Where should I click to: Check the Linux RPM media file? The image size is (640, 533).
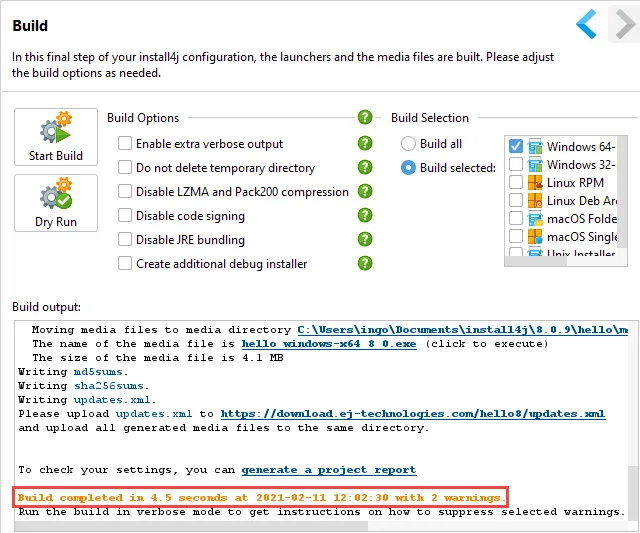tap(516, 183)
